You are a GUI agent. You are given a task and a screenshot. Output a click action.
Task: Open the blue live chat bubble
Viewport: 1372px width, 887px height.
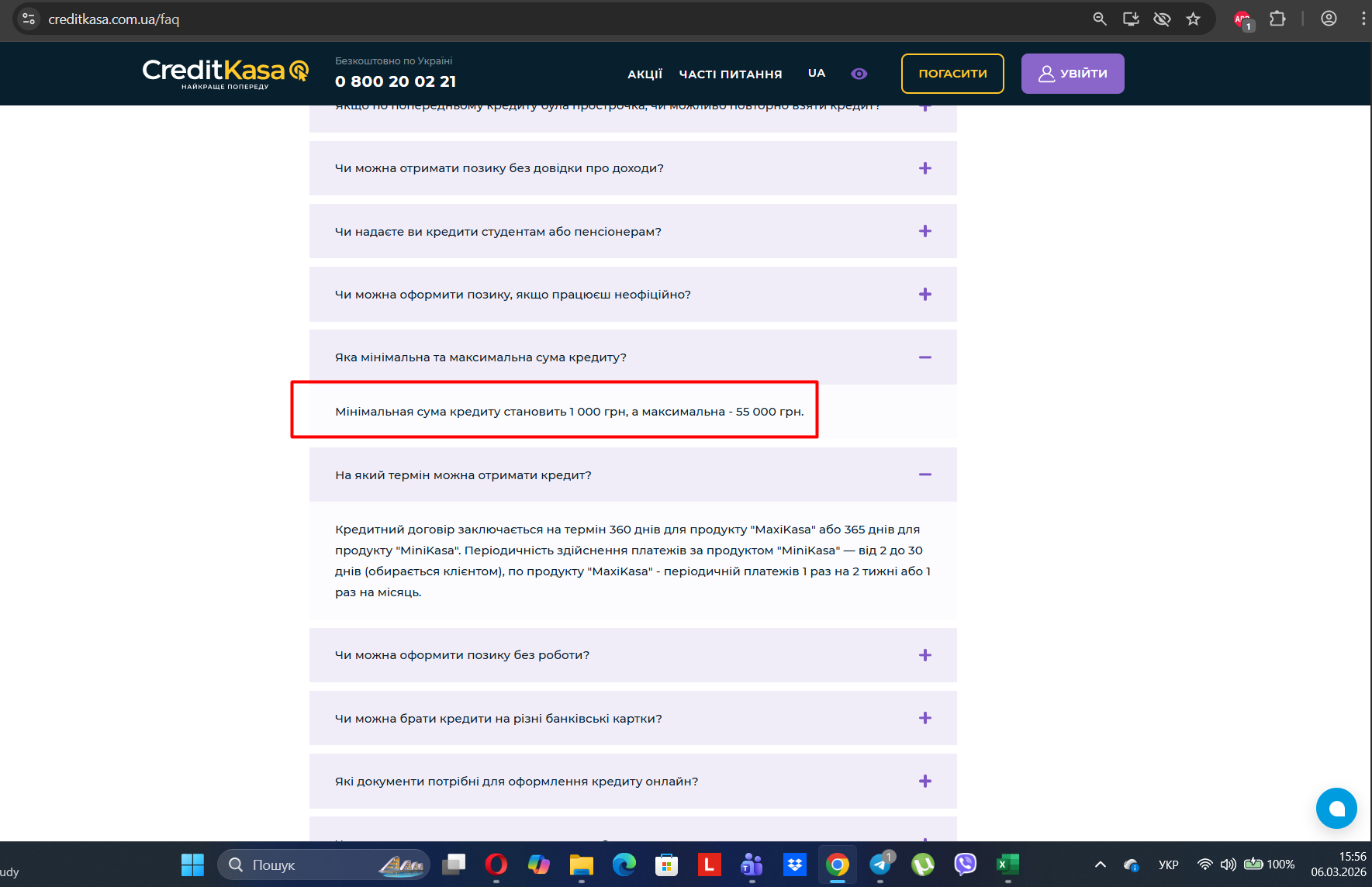click(1336, 808)
